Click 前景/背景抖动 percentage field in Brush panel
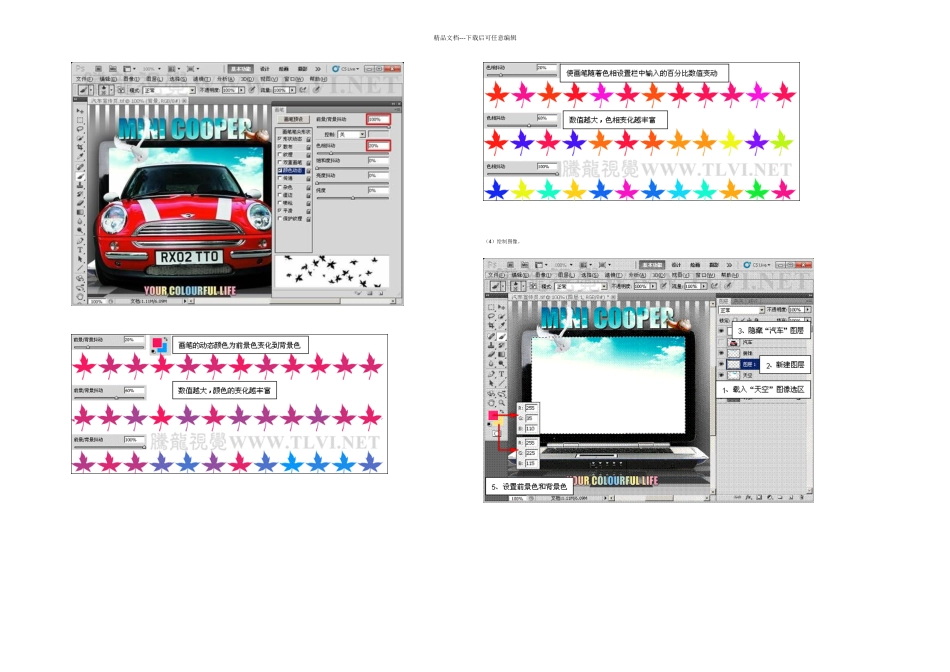The width and height of the screenshot is (950, 672). coord(379,119)
